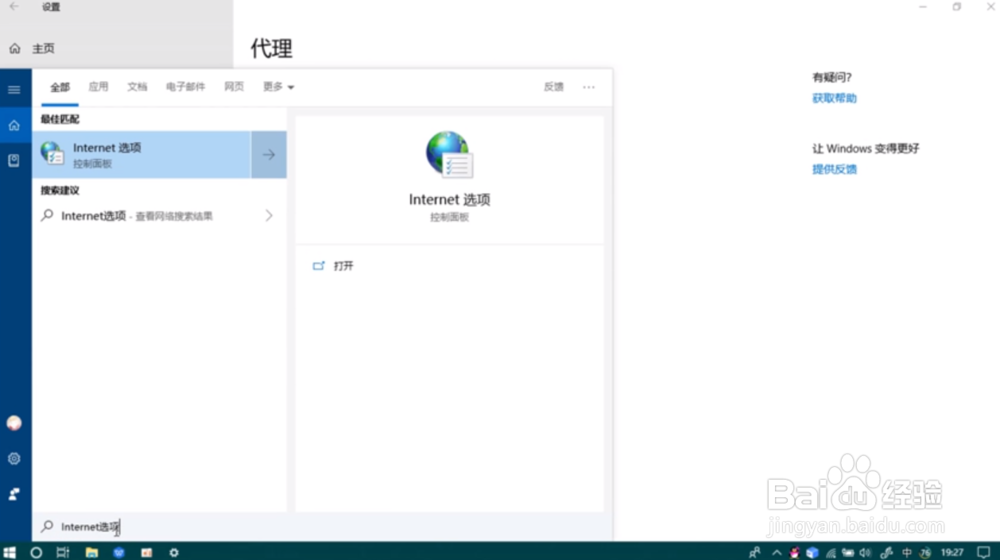Open the 获取帮助 link in Settings

pyautogui.click(x=834, y=98)
